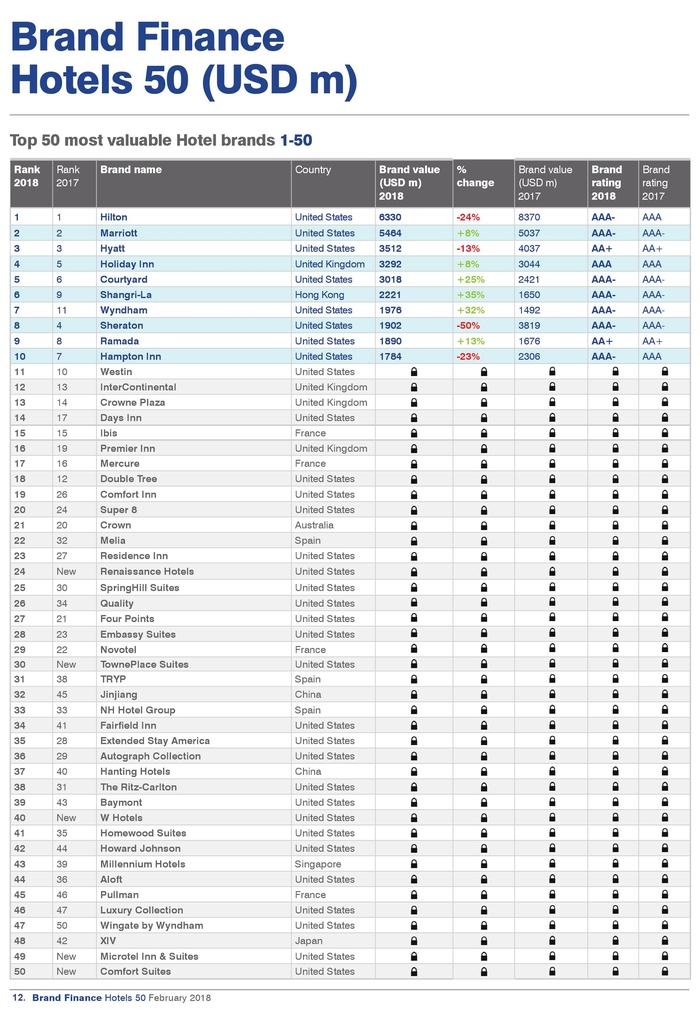Select the Hilton brand name
The width and height of the screenshot is (700, 1016).
(113, 217)
